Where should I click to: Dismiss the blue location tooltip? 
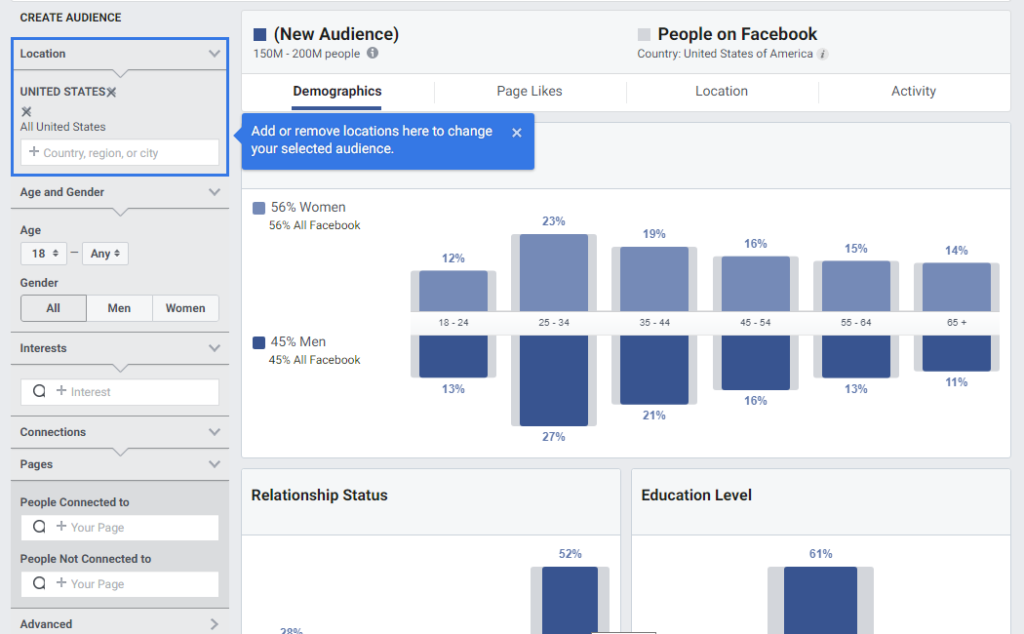pyautogui.click(x=517, y=133)
